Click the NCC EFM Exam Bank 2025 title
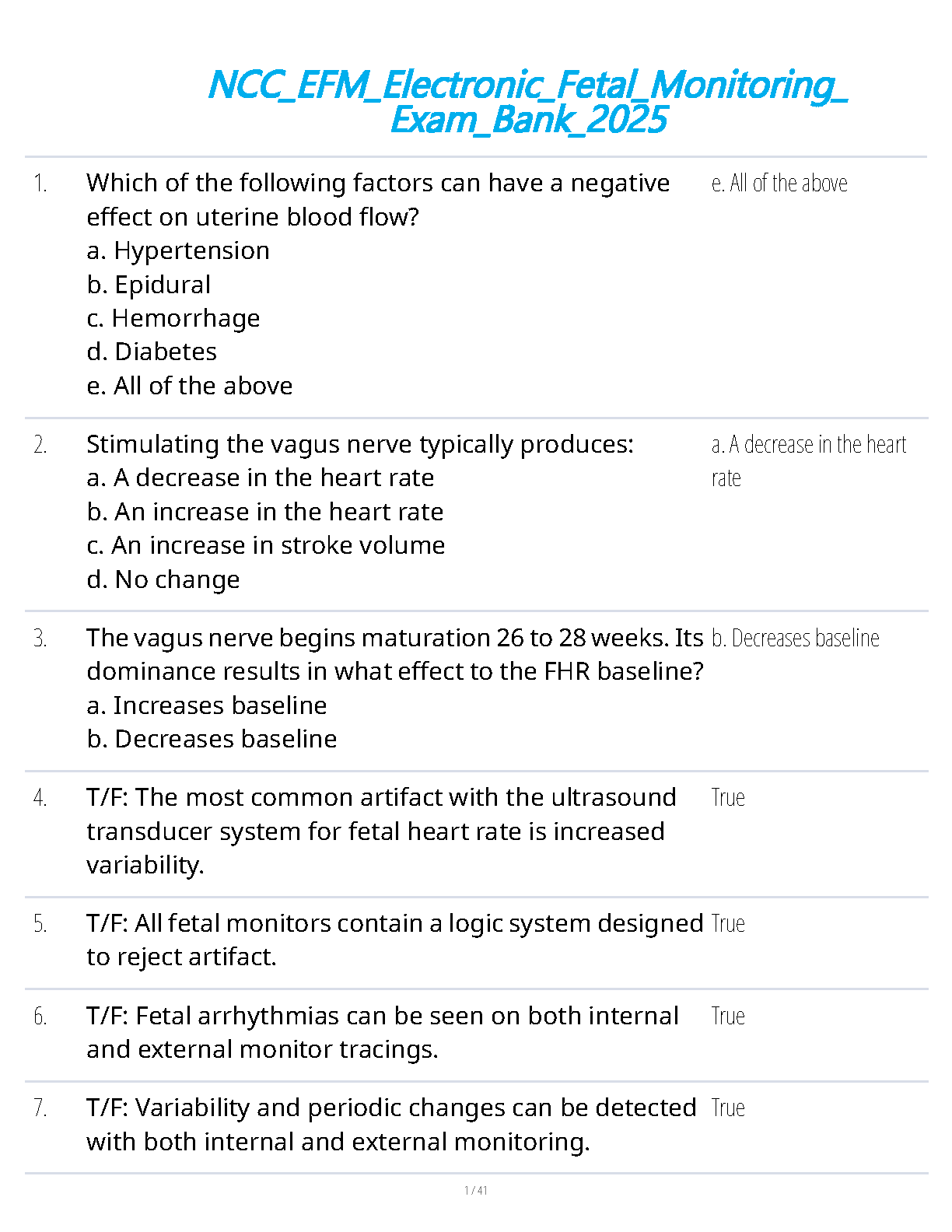The image size is (952, 1232). [x=528, y=102]
